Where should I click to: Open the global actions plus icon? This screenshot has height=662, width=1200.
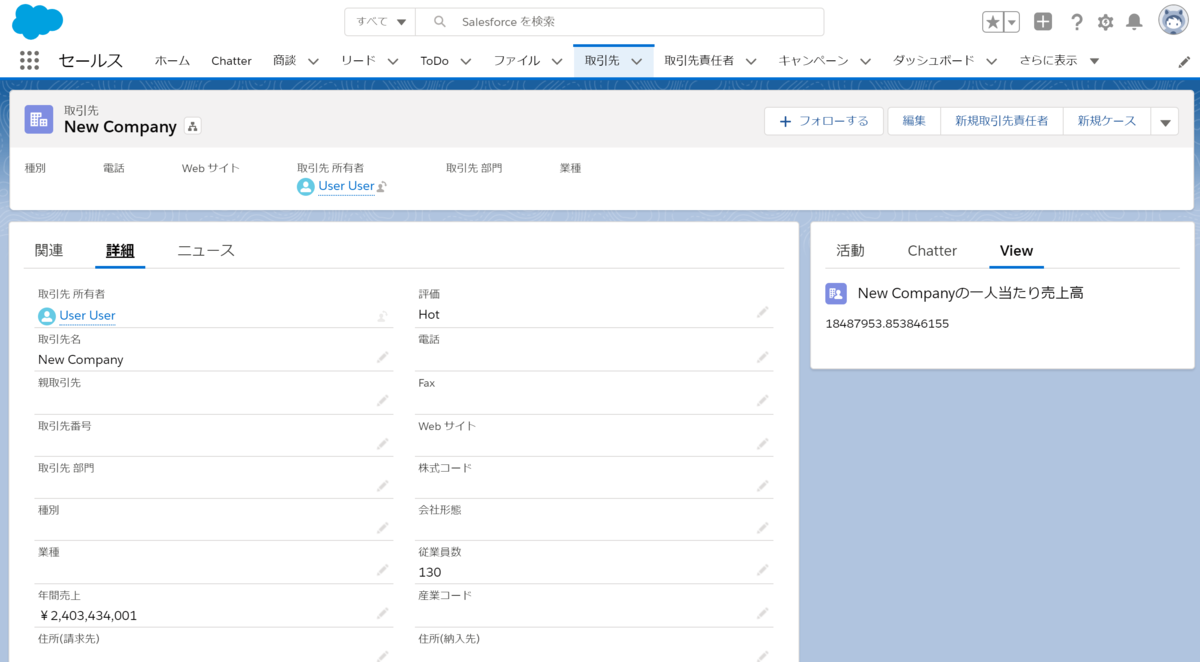[1043, 22]
